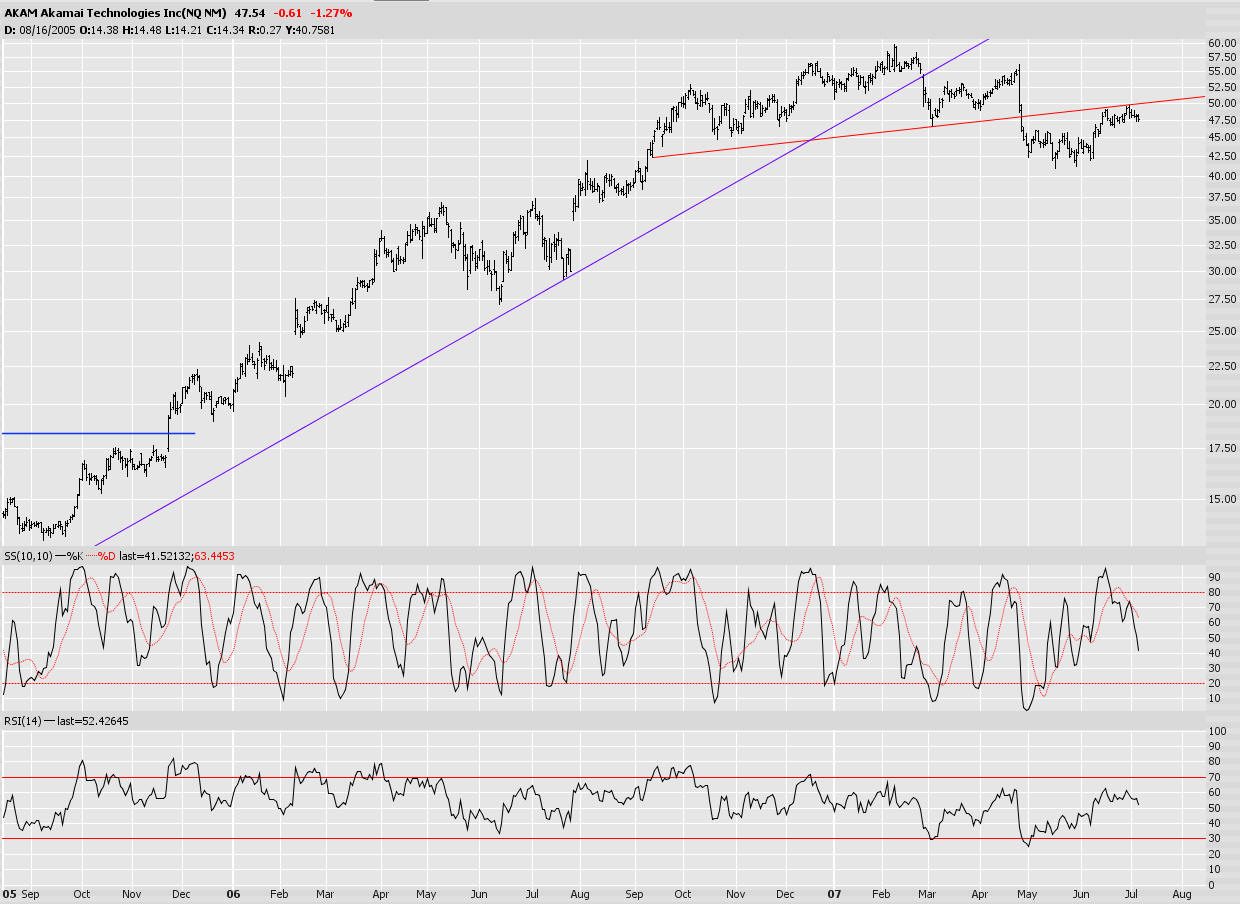Click the 42.50 price axis label
The height and width of the screenshot is (904, 1240).
1222,156
